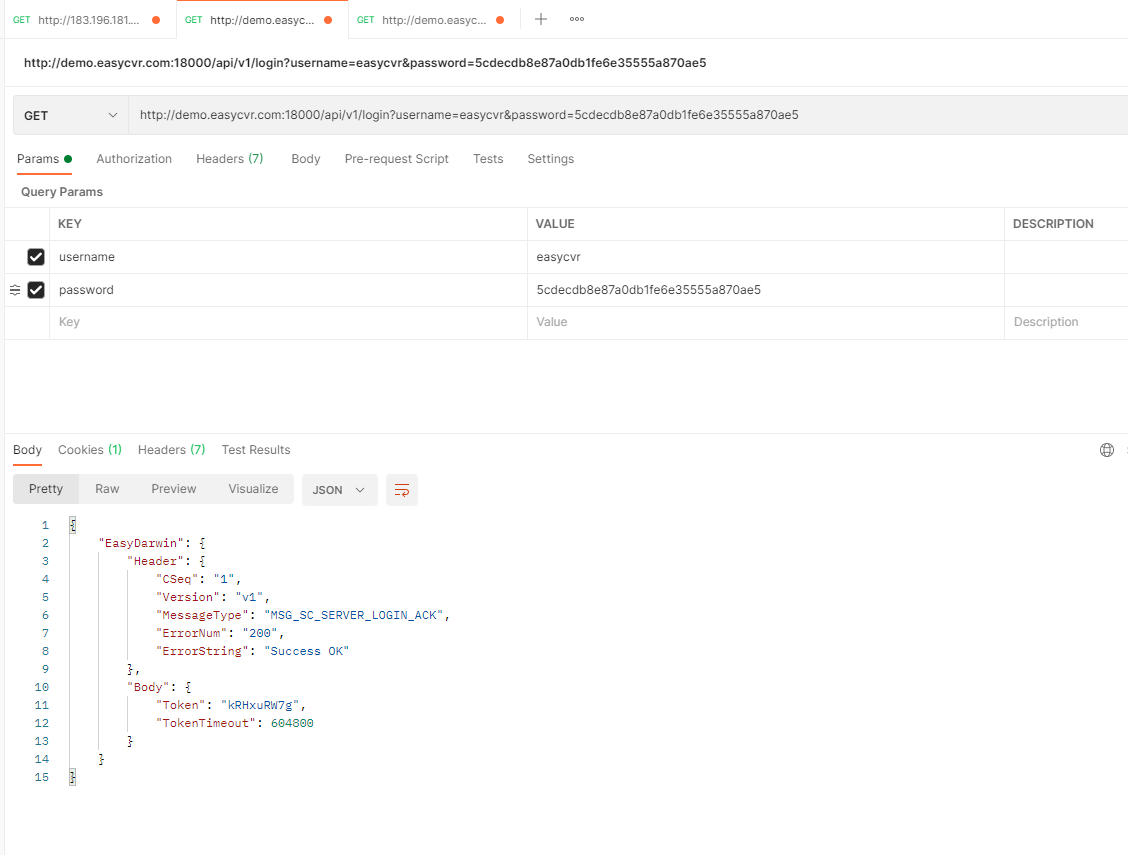This screenshot has height=855, width=1128.
Task: Select the Visualize response view
Action: [x=253, y=489]
